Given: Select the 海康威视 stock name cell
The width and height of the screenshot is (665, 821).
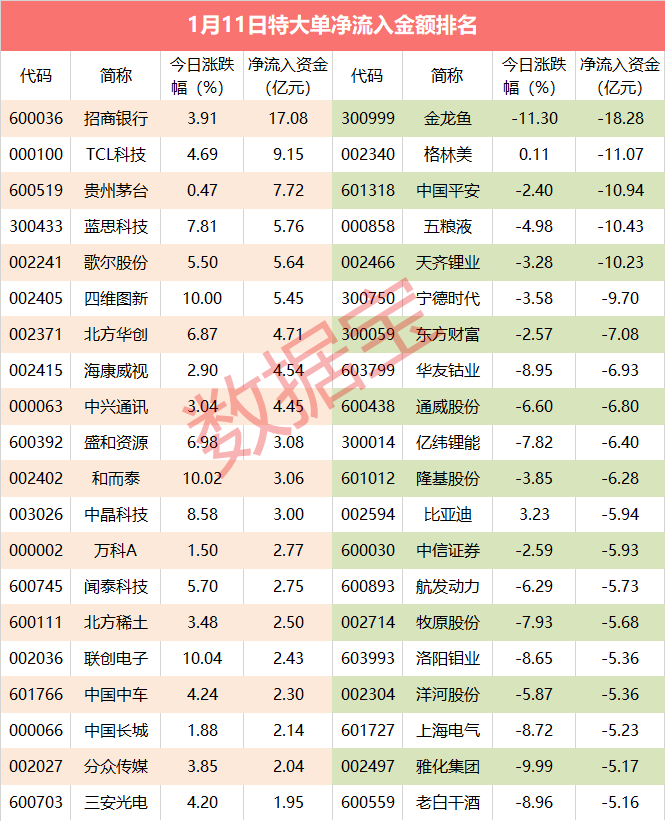Looking at the screenshot, I should point(116,371).
